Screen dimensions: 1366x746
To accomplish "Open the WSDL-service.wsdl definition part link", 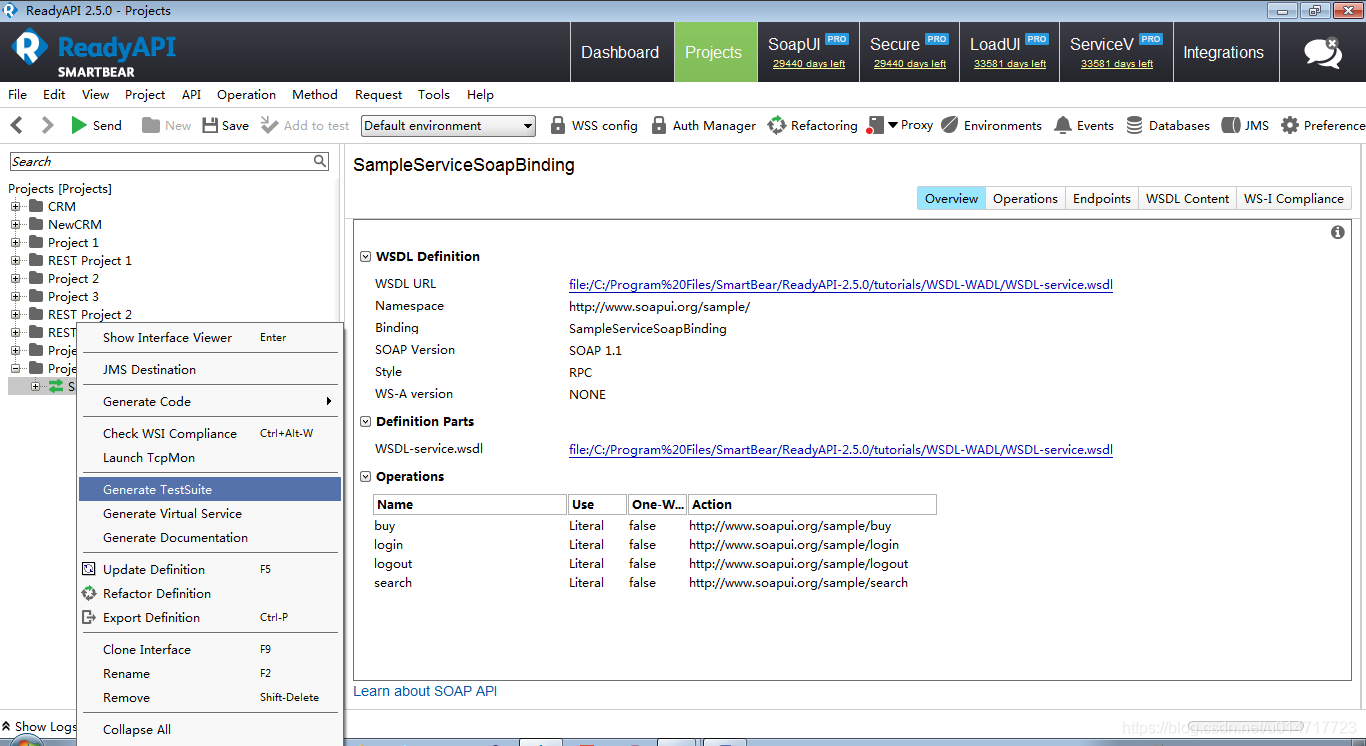I will click(841, 450).
